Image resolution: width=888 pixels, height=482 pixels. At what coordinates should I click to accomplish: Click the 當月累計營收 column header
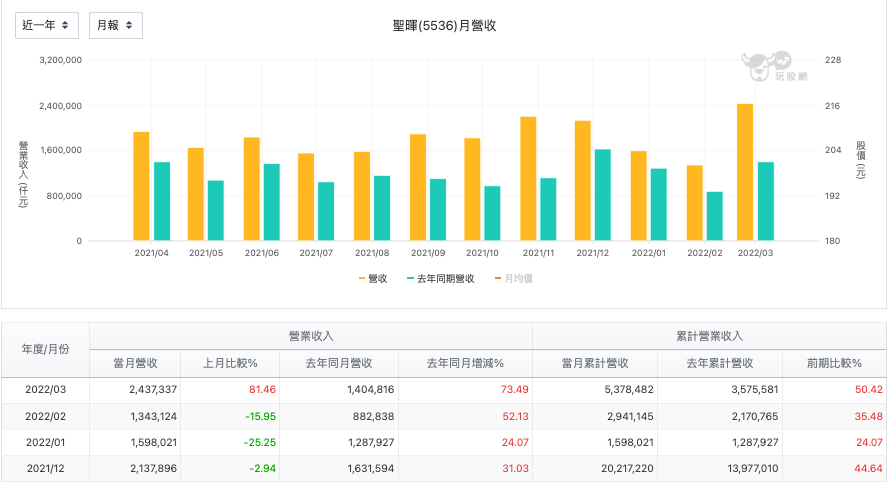click(595, 364)
